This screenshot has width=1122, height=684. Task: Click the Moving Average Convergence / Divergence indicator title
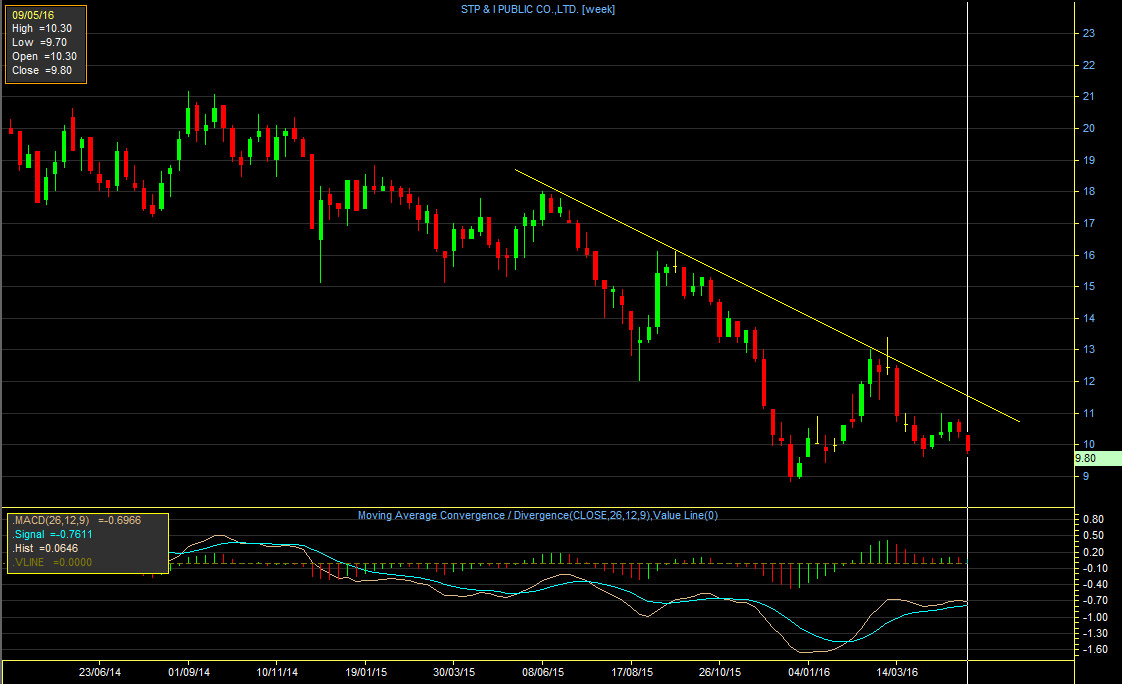(x=537, y=515)
